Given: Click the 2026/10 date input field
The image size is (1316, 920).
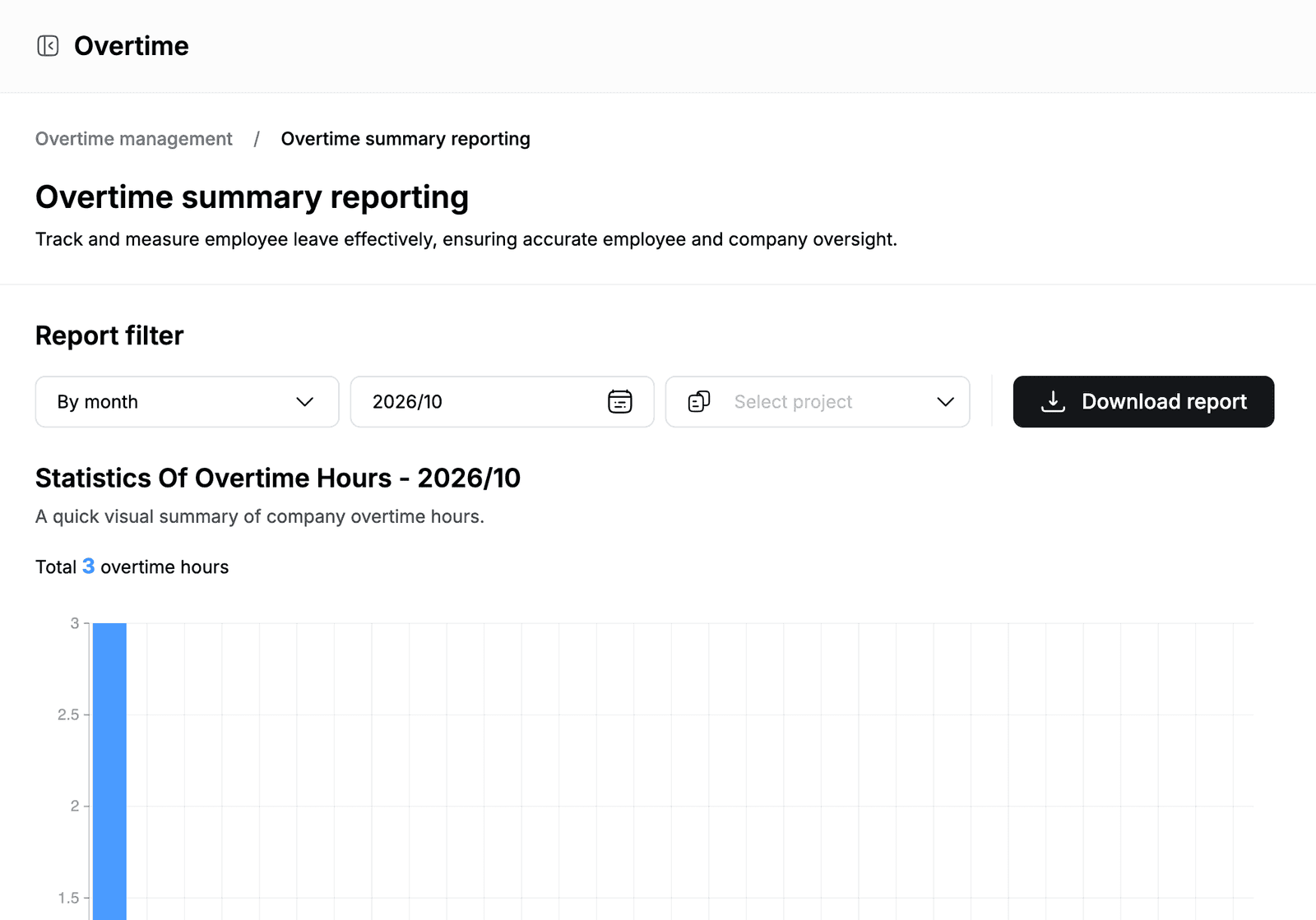Looking at the screenshot, I should pos(502,402).
